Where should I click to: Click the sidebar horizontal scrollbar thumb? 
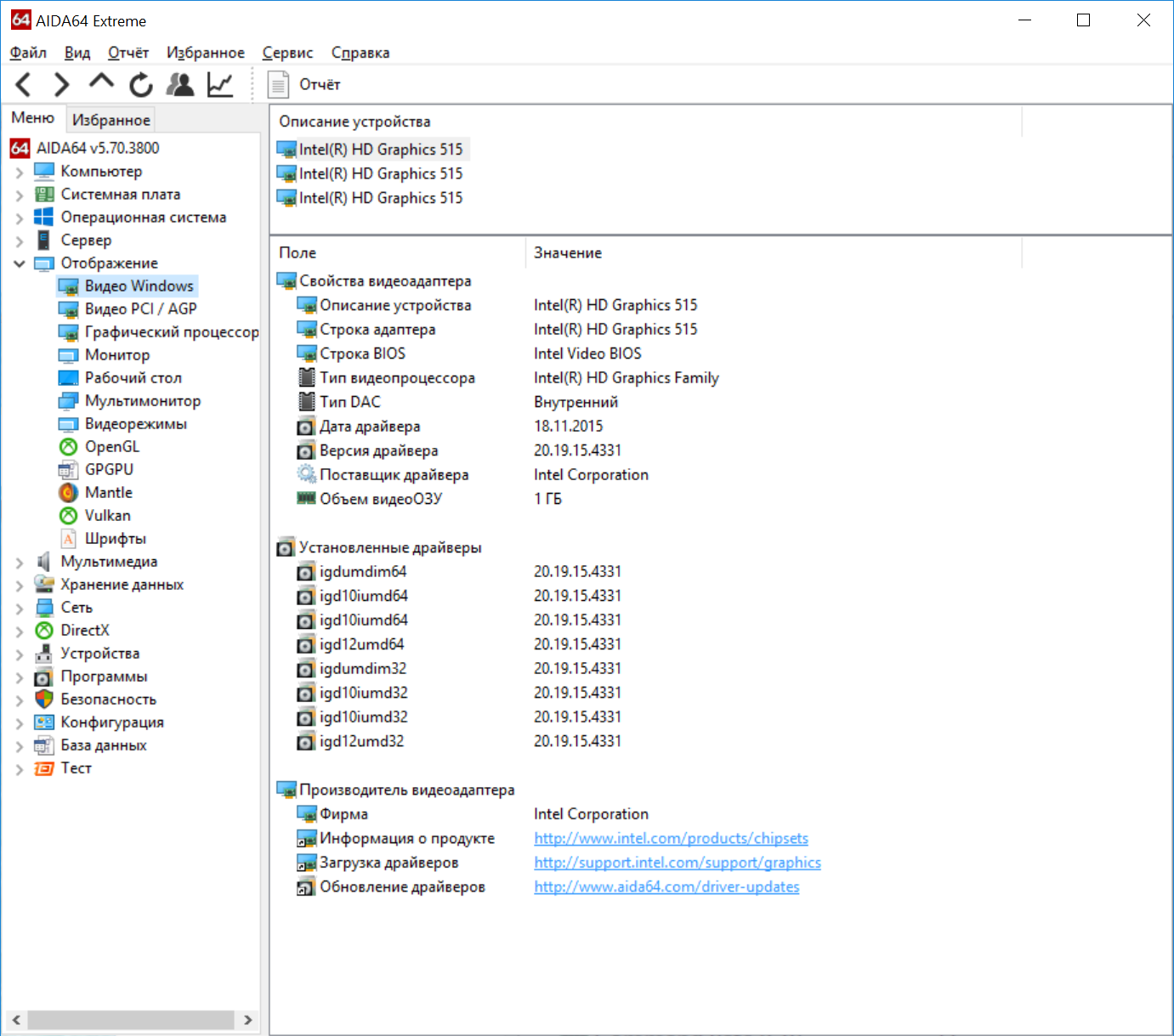[130, 1020]
